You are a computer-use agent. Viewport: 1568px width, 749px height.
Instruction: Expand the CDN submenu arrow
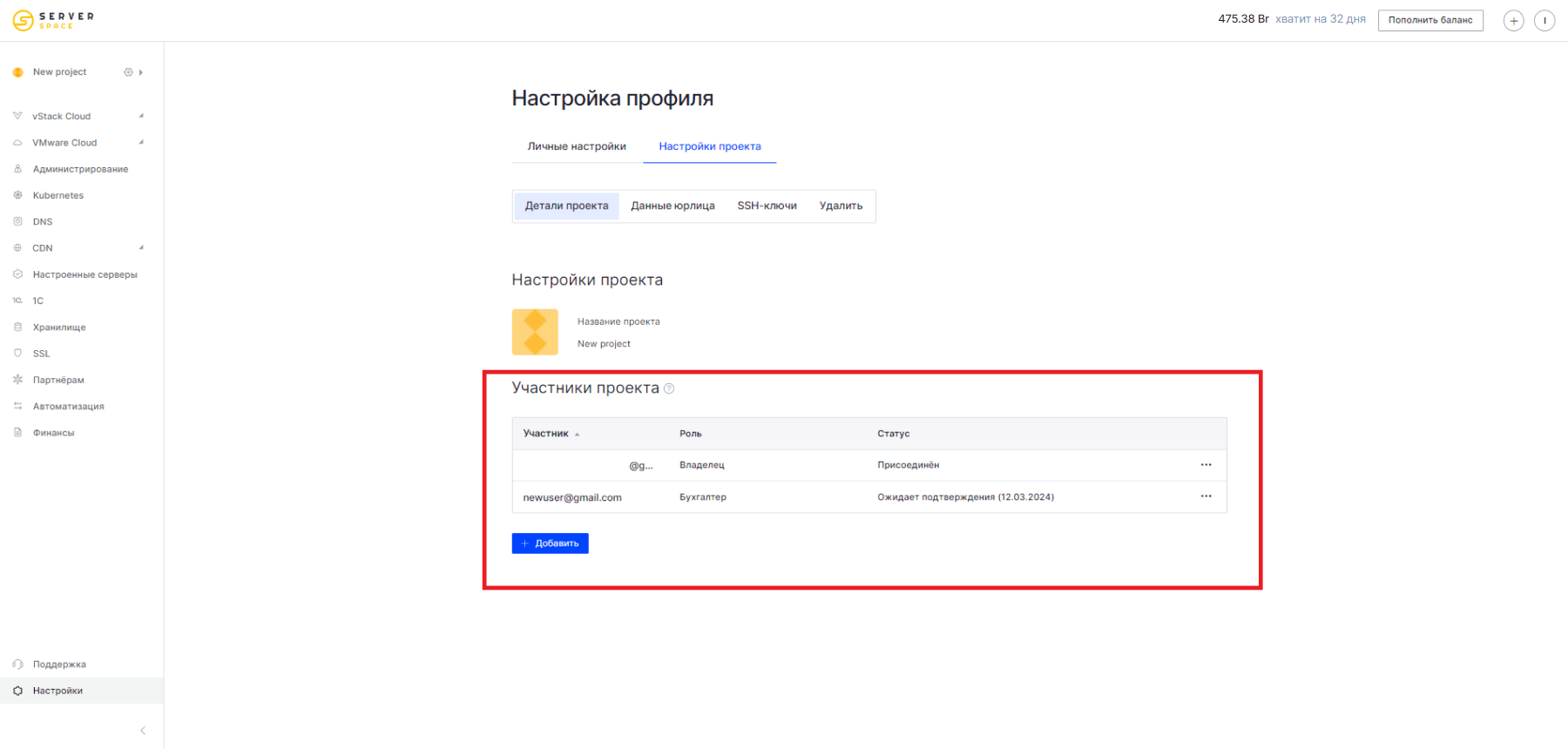(141, 247)
